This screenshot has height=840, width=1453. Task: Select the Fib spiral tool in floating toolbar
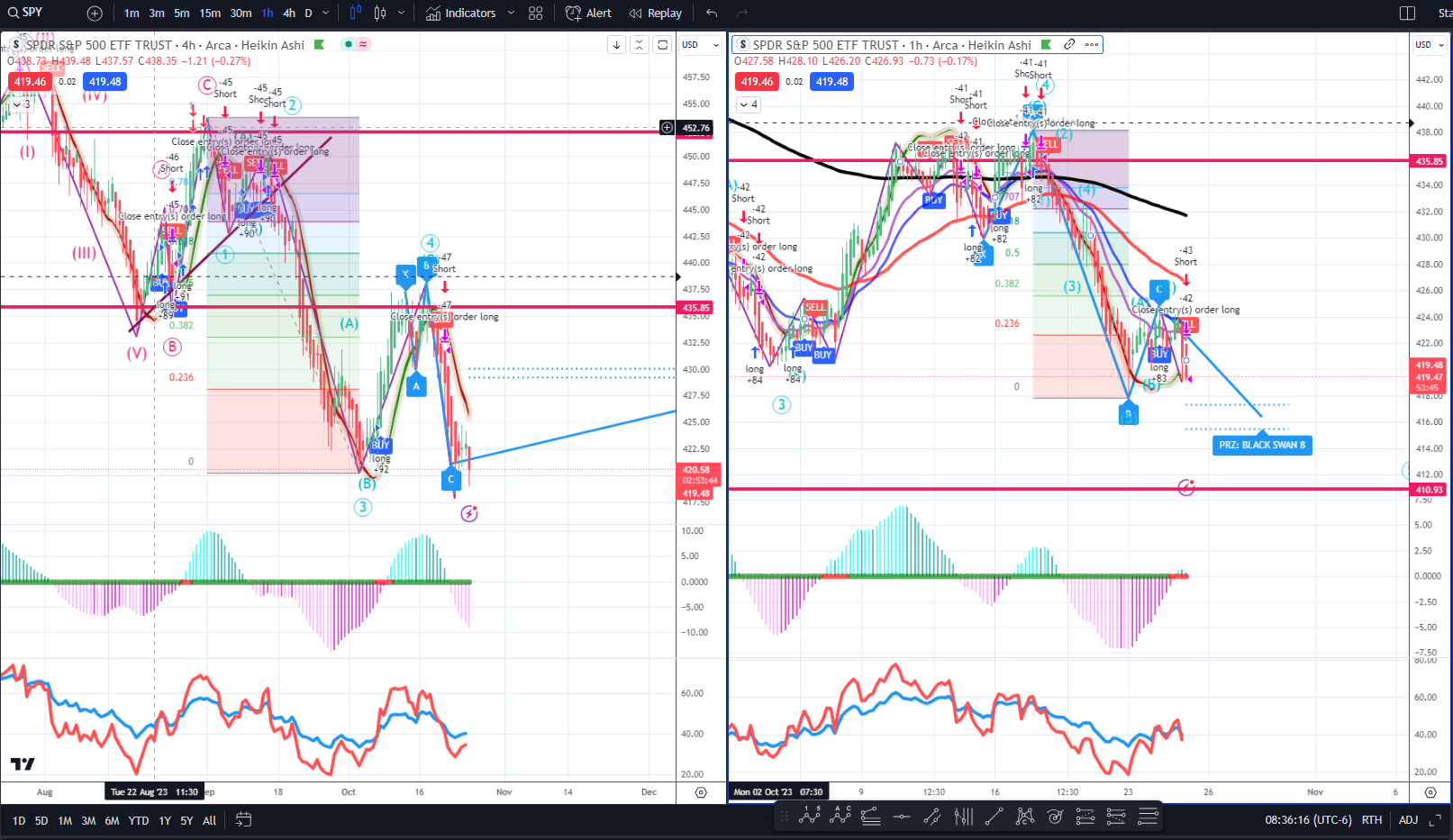(1056, 817)
